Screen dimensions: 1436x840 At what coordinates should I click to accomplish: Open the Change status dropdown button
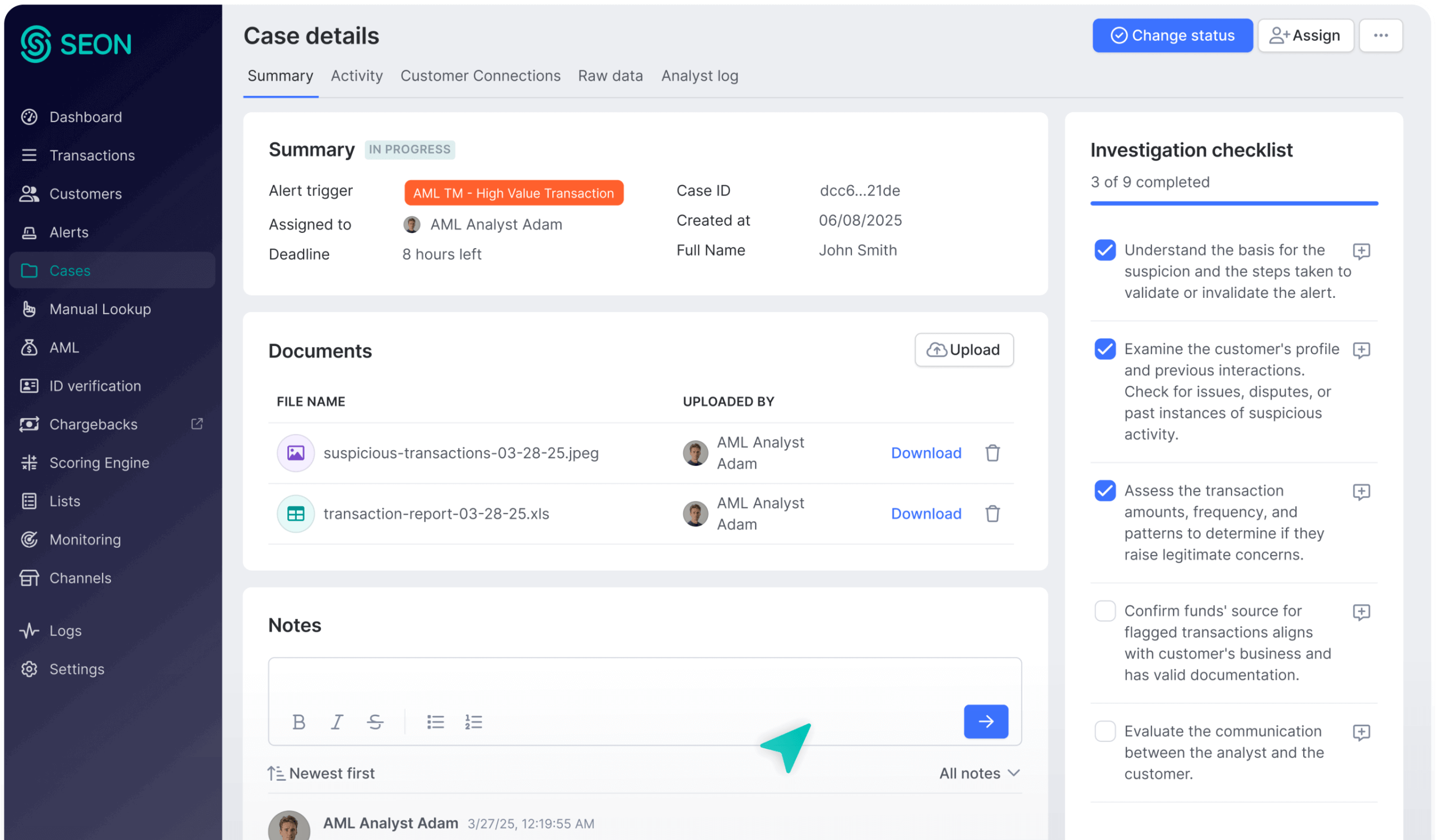[x=1172, y=35]
